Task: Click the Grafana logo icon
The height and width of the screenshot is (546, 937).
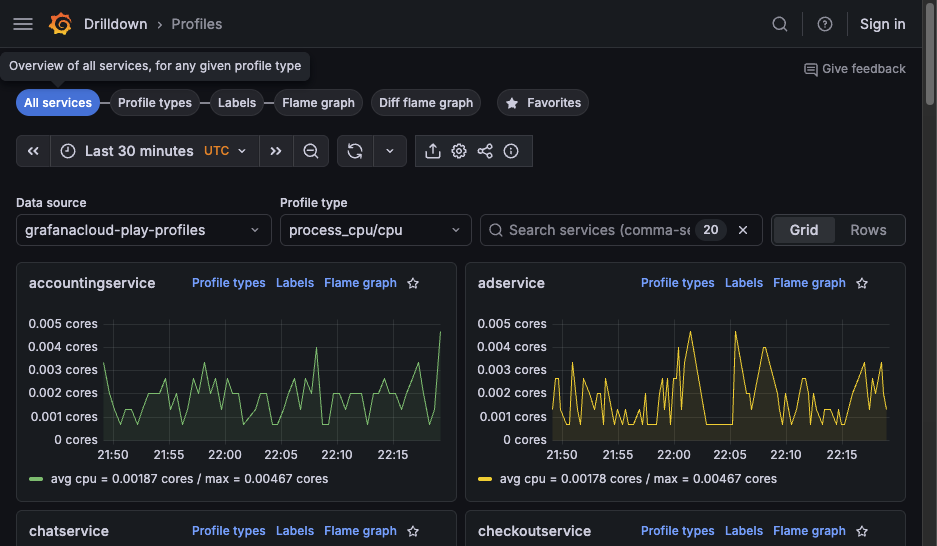Action: (x=60, y=24)
